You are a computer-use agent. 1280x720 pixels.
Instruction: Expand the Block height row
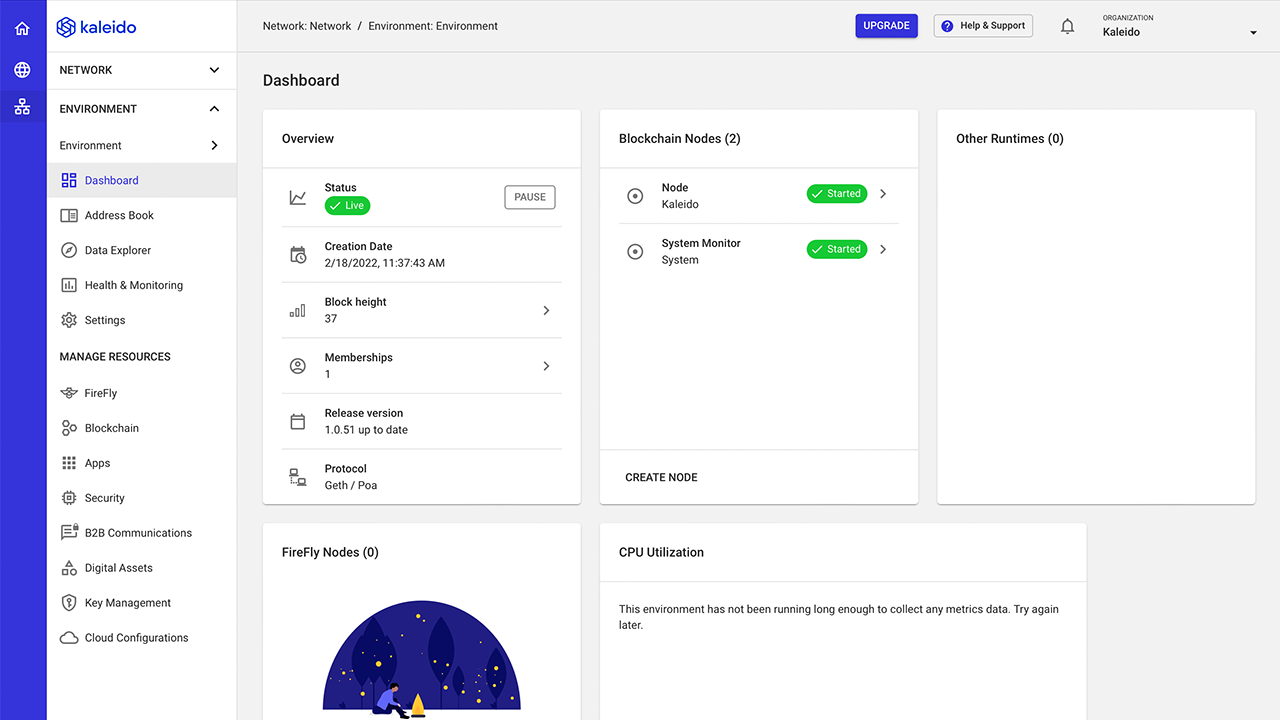click(546, 310)
